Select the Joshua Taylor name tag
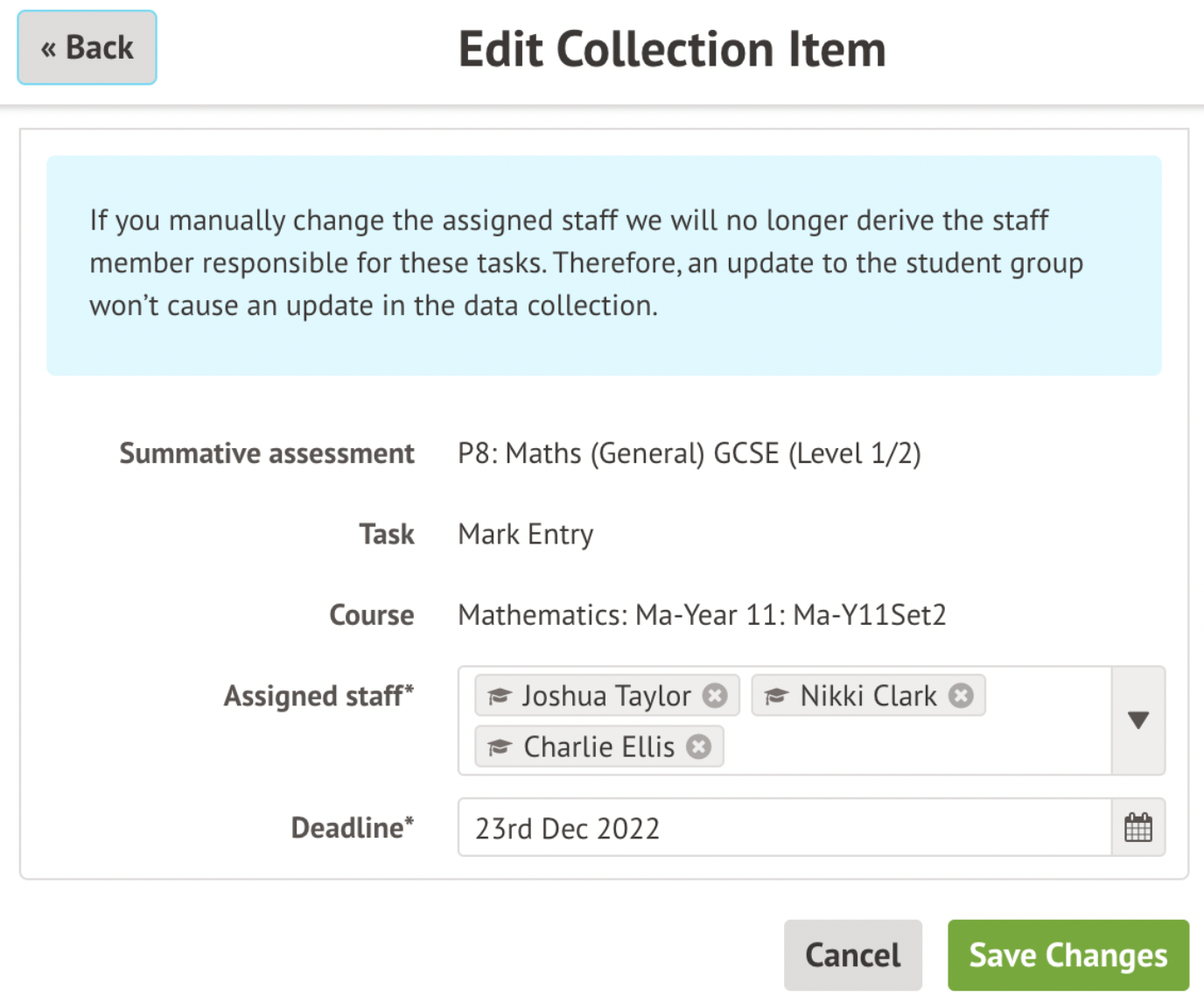Viewport: 1204px width, 1003px height. 606,696
